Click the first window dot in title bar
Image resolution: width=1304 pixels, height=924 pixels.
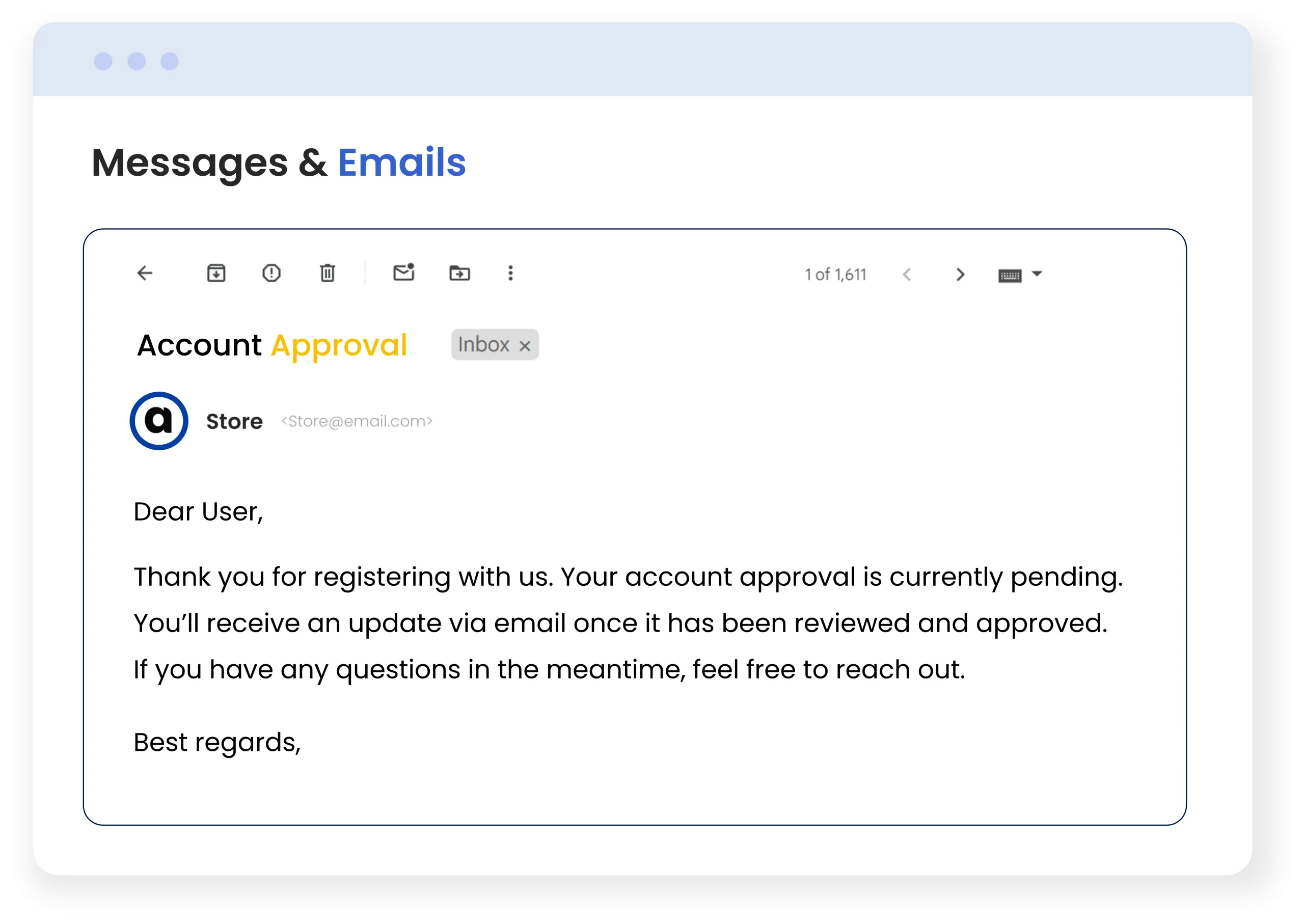[103, 62]
